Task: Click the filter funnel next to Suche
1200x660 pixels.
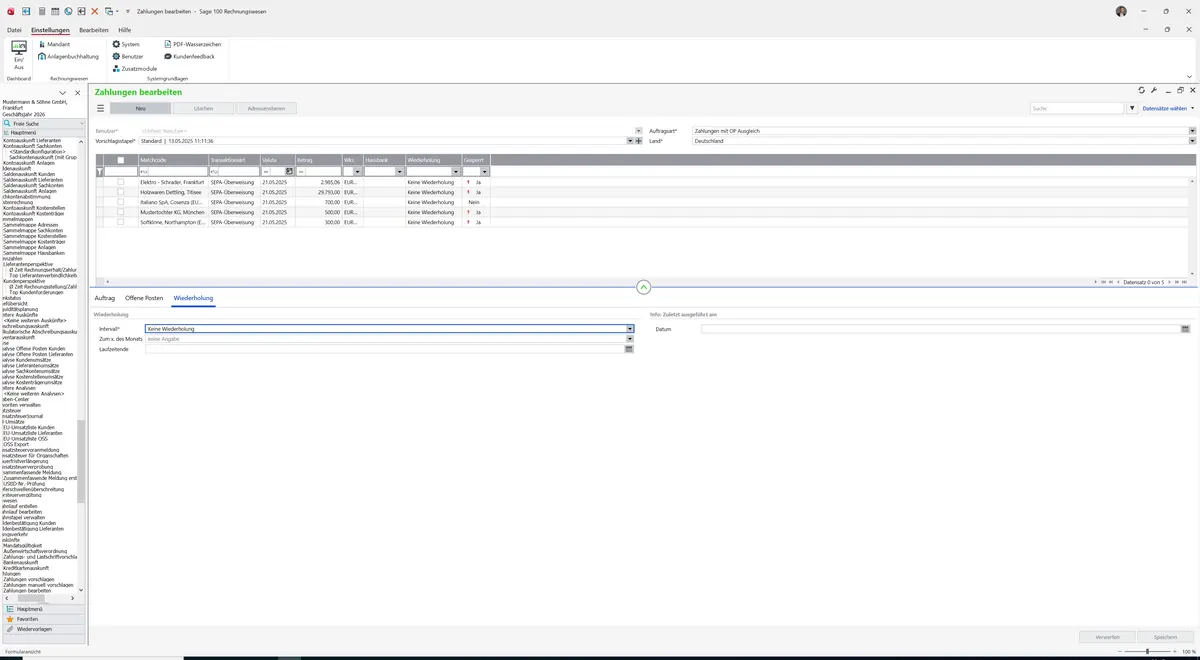Action: 1132,108
